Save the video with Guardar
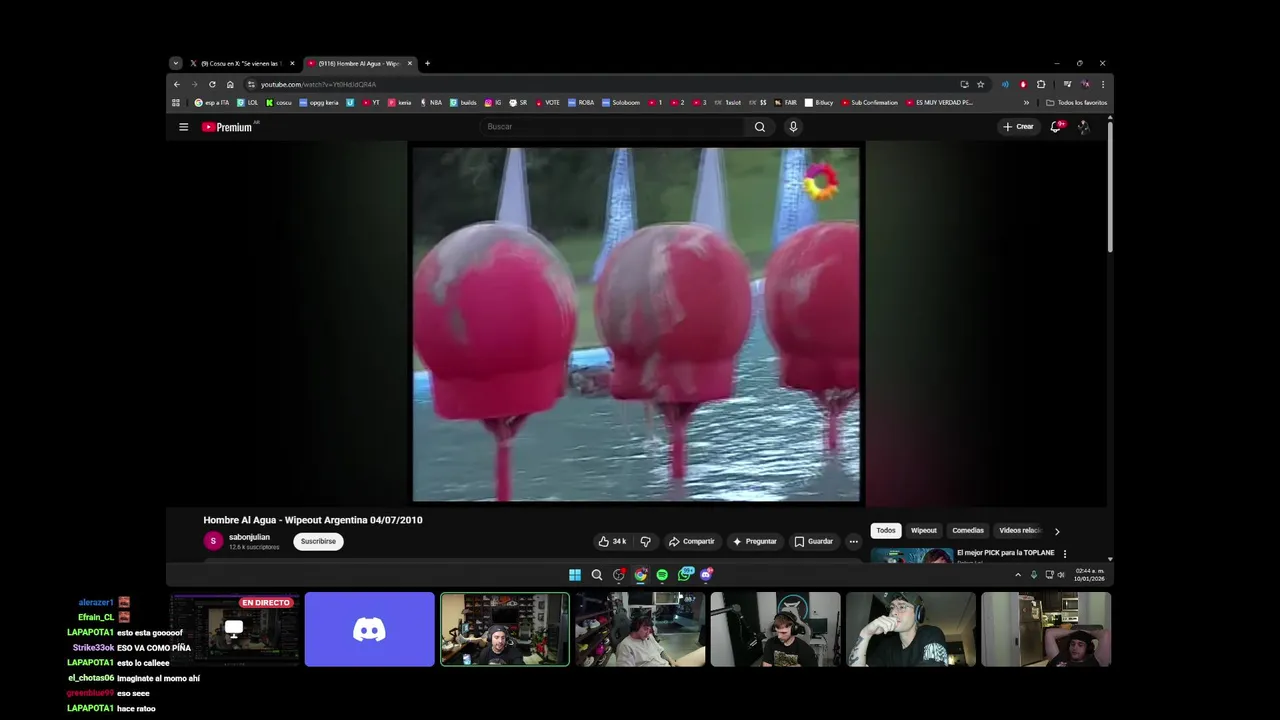The height and width of the screenshot is (720, 1280). click(813, 541)
